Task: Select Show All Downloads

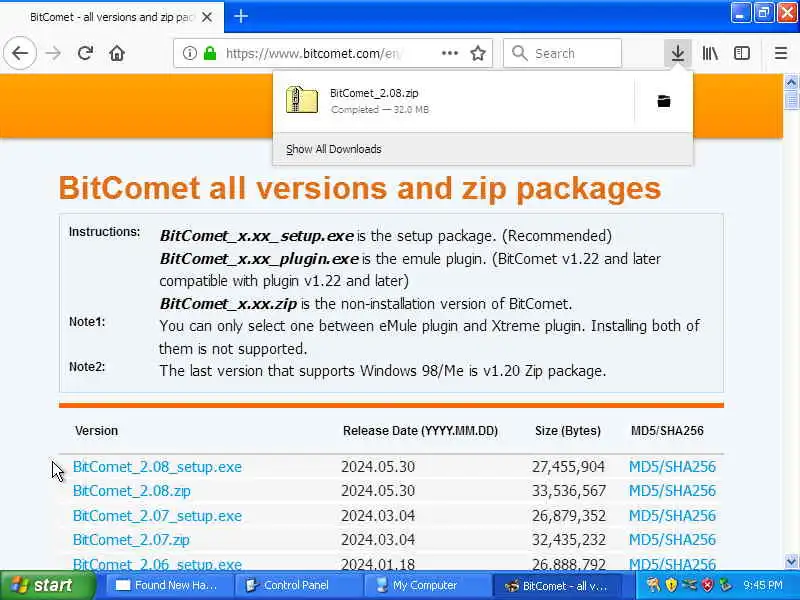Action: point(333,149)
